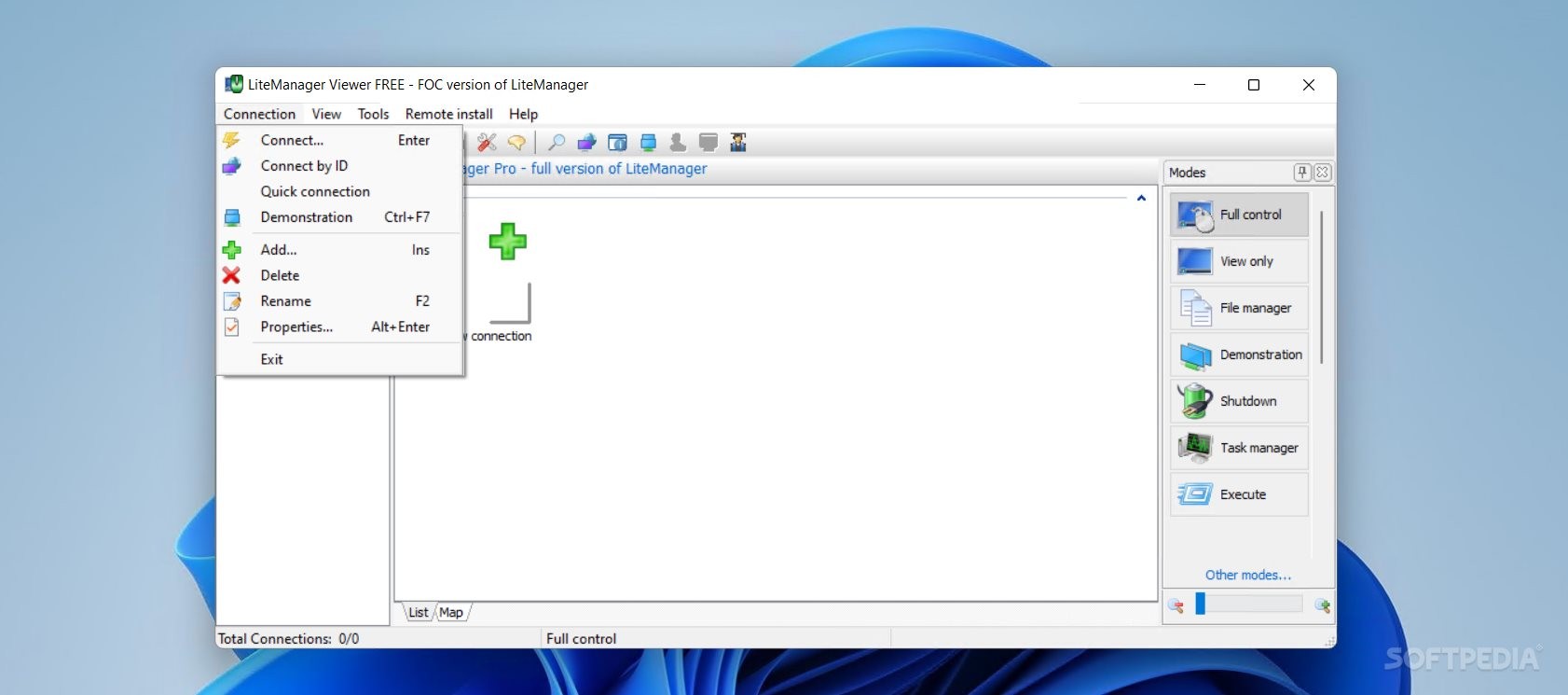1568x695 pixels.
Task: Click the green plus new connection icon
Action: (508, 242)
